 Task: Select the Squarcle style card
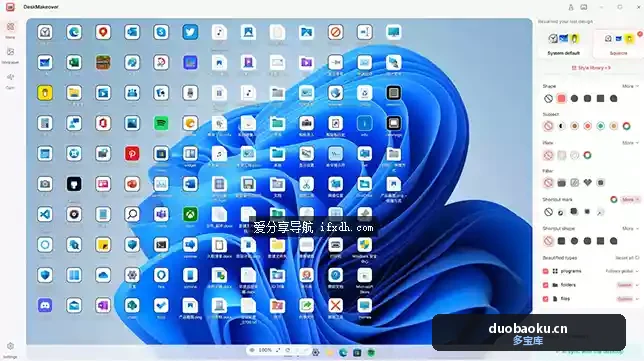(x=618, y=44)
